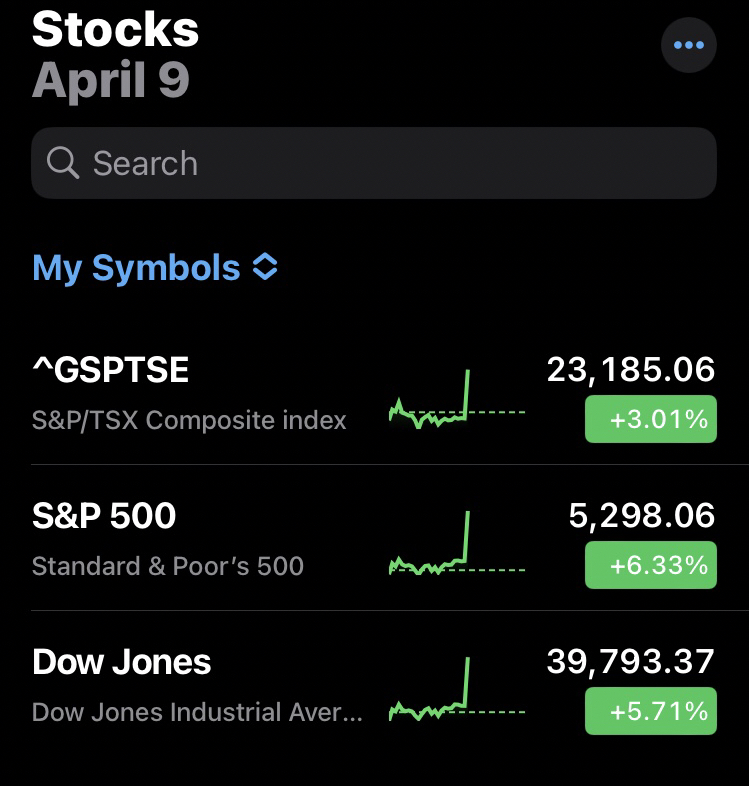The image size is (749, 786).
Task: Tap the Stocks title heading
Action: point(116,30)
